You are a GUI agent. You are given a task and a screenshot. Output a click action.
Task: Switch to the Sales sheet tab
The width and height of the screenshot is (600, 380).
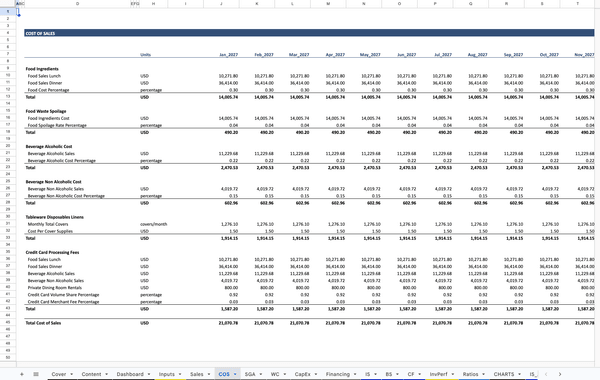(197, 374)
